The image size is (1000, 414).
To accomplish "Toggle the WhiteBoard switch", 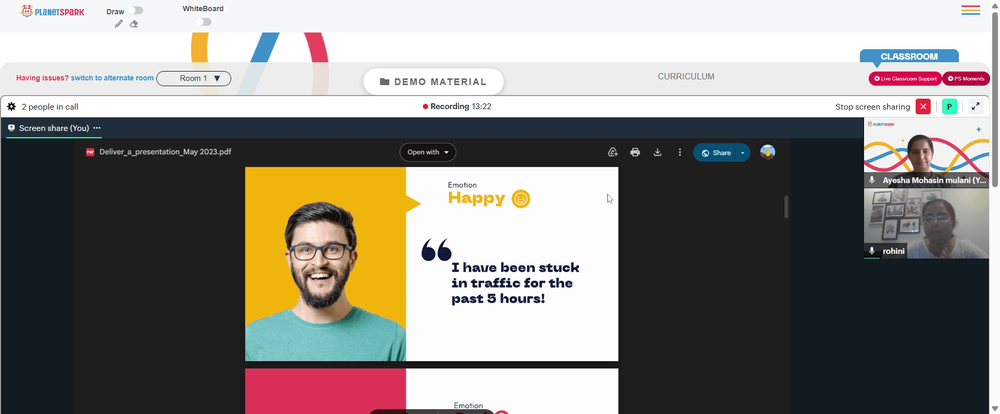I will click(203, 22).
